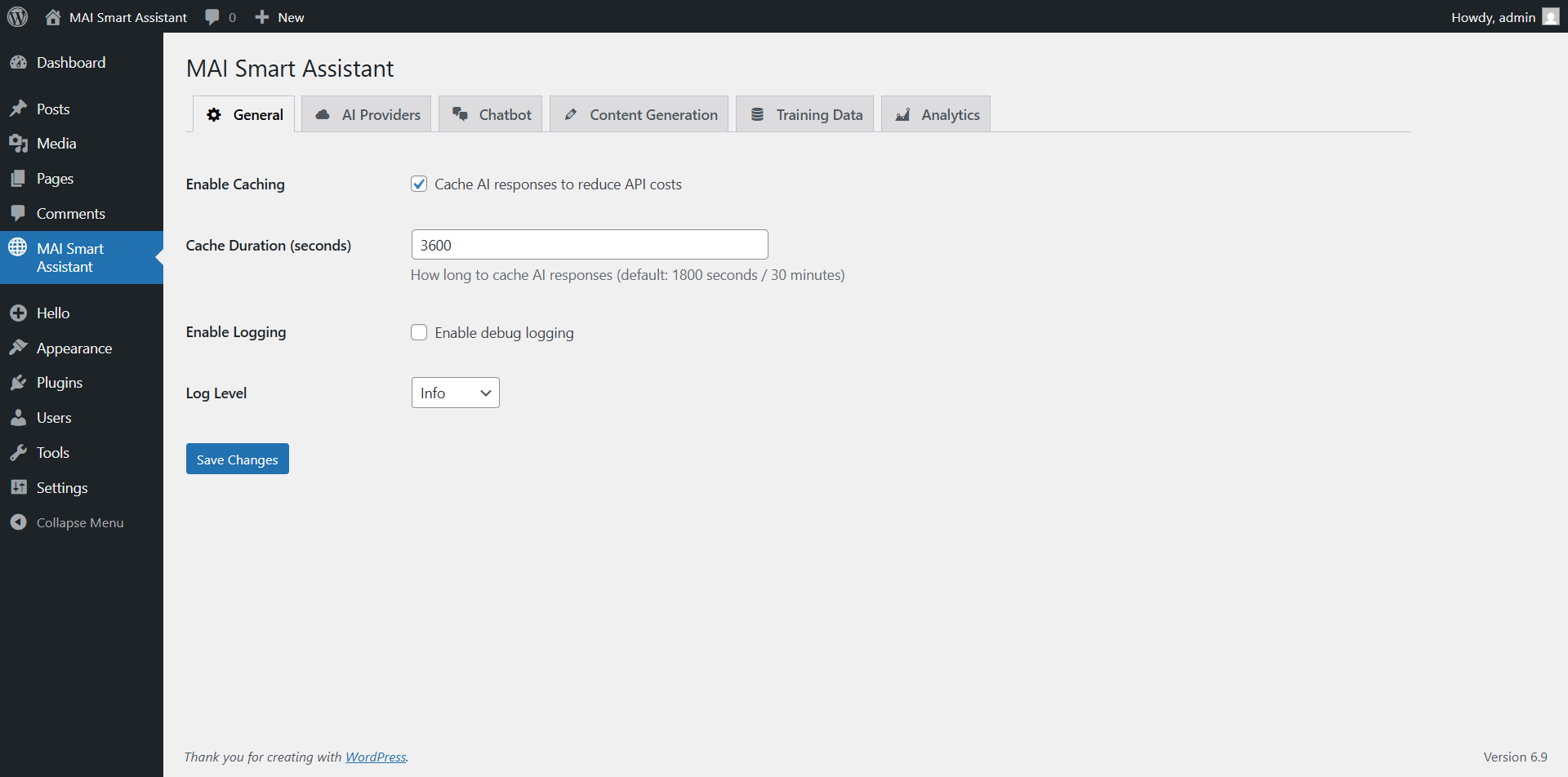Screen dimensions: 1568x777
Task: Click the database icon on Training Data tab
Action: point(757,115)
